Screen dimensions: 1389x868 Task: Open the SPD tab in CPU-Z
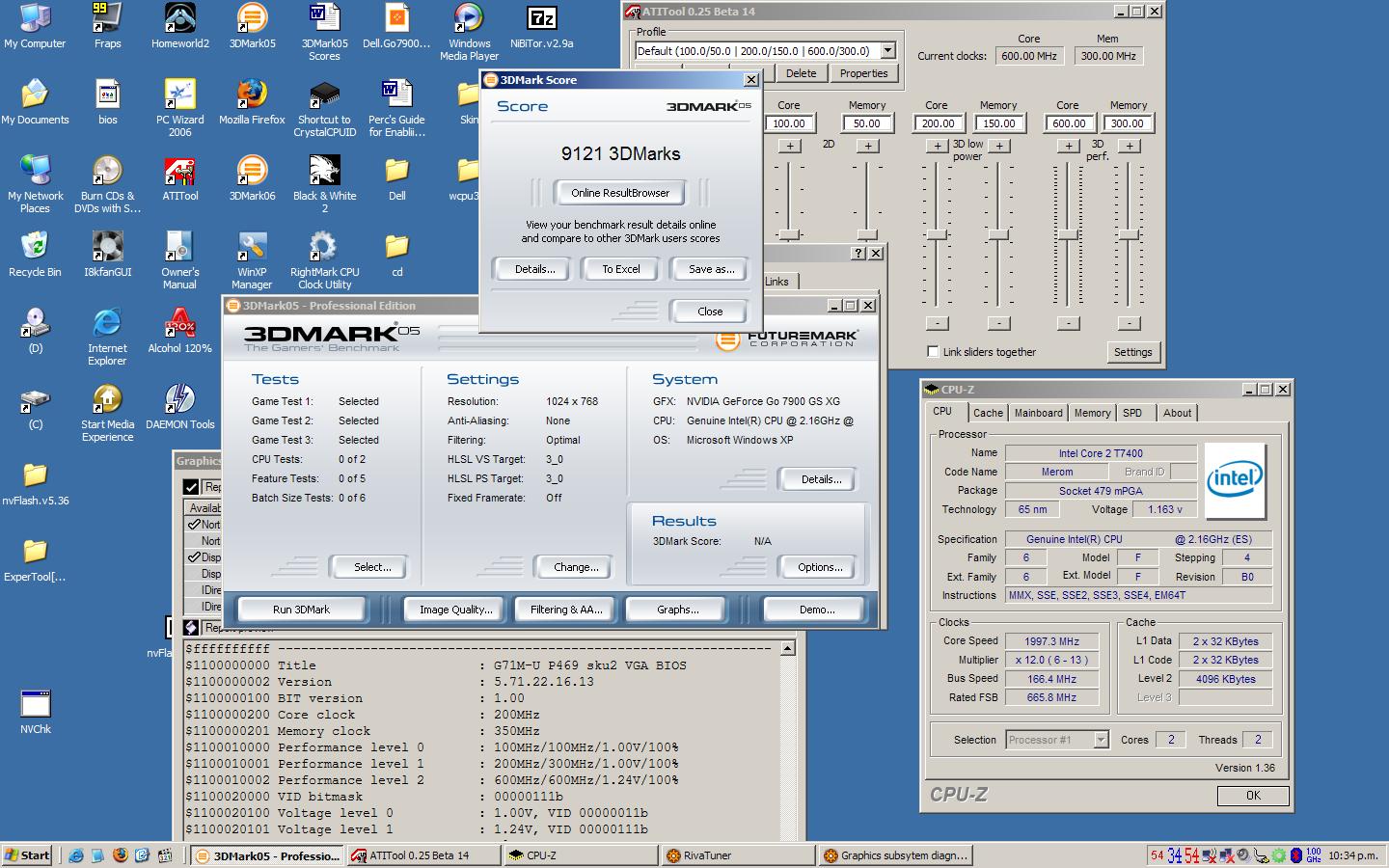click(x=1132, y=413)
